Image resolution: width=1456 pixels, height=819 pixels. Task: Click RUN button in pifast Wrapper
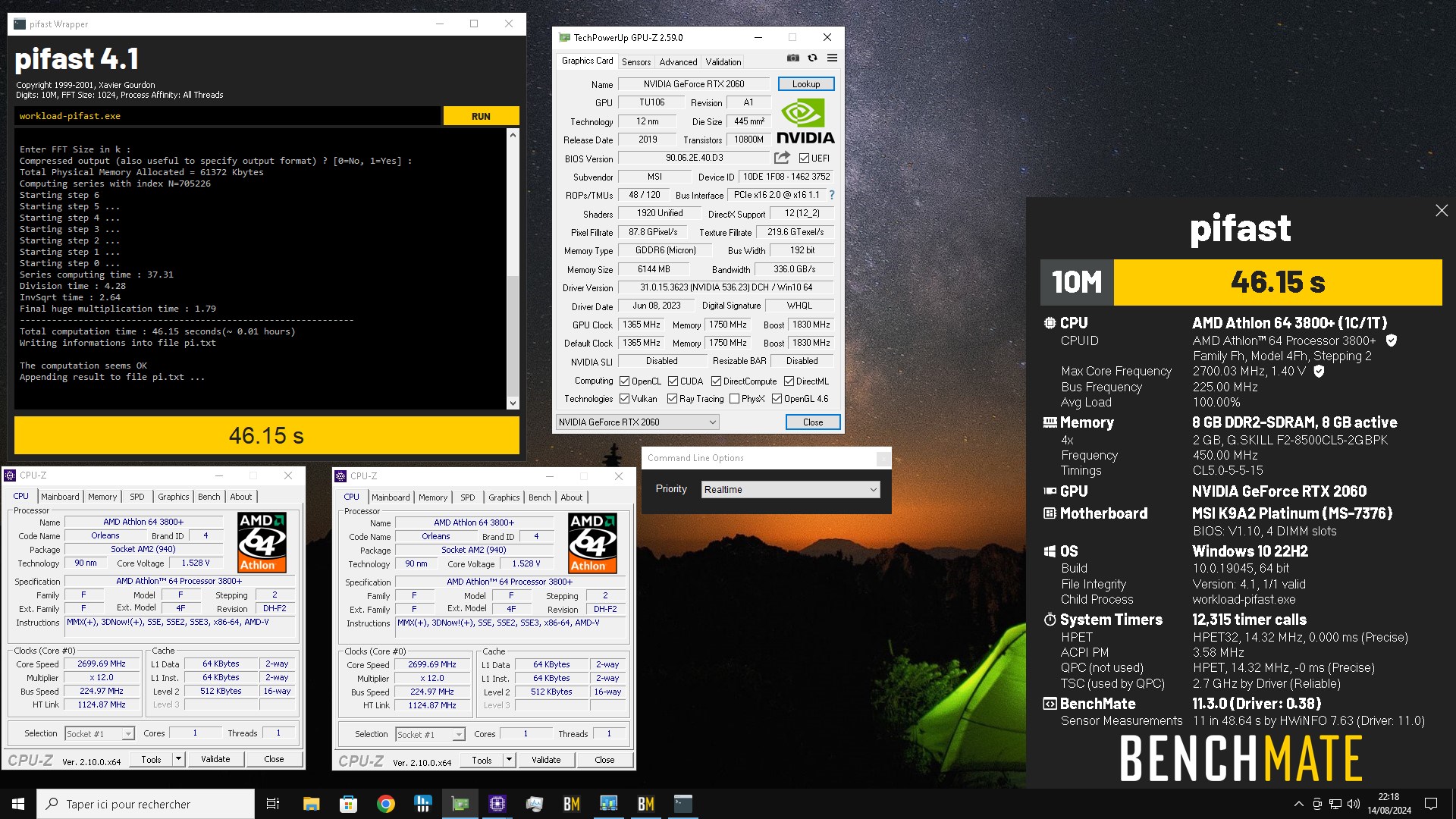(x=481, y=116)
